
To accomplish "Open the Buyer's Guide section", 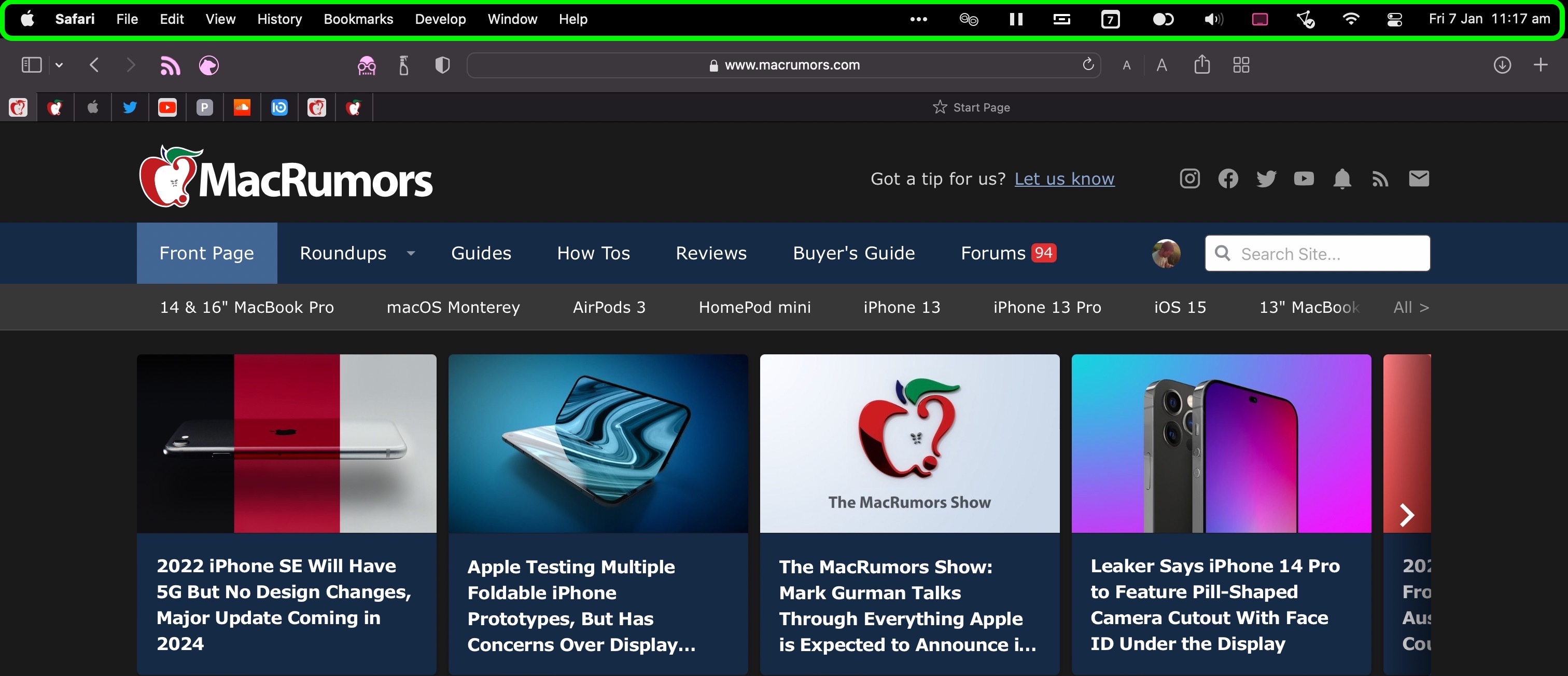I will (854, 253).
